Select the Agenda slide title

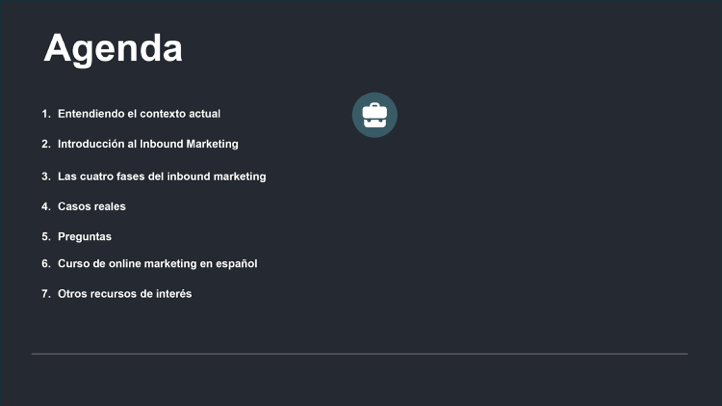click(x=113, y=48)
